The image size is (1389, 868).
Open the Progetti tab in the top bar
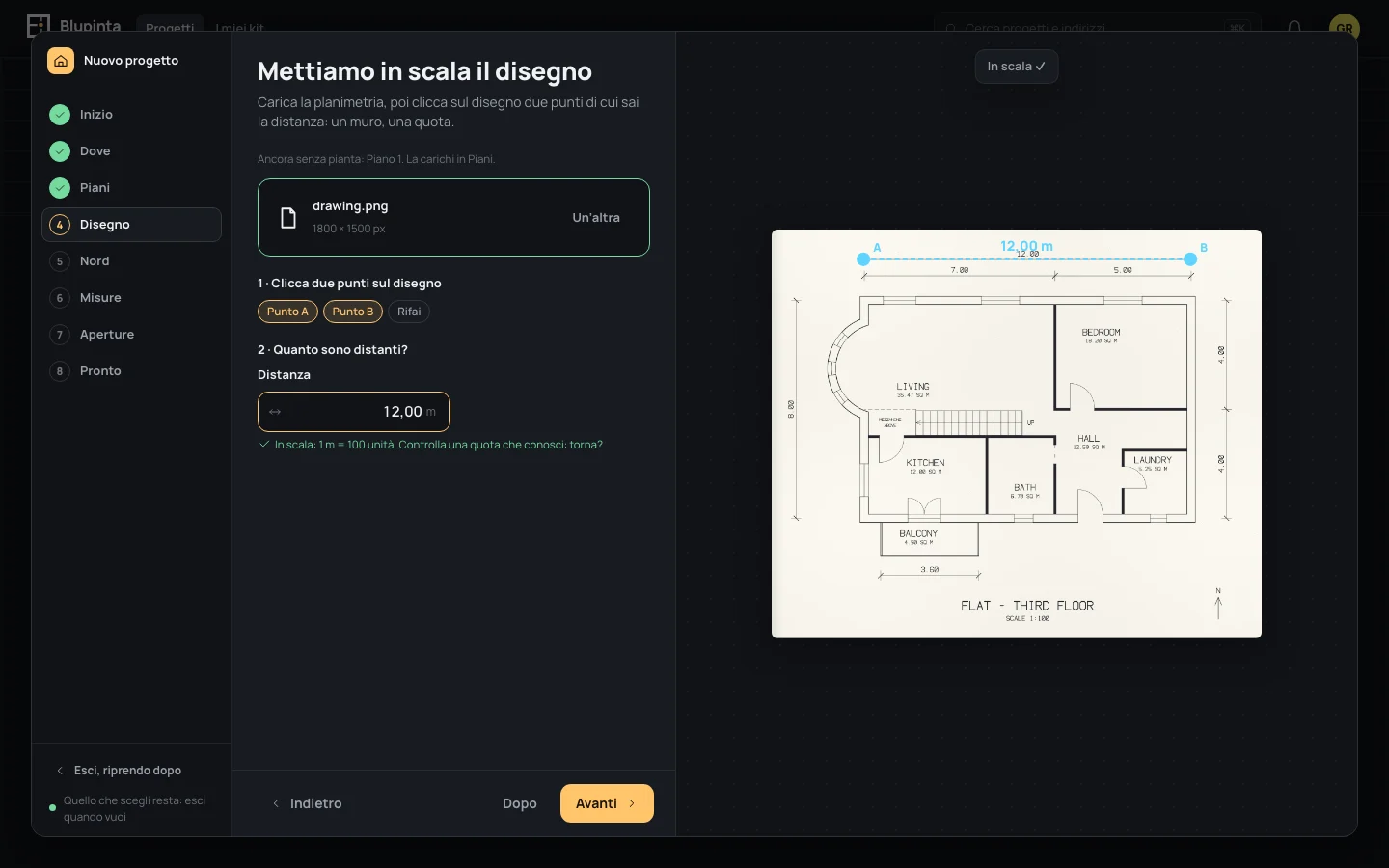(170, 28)
